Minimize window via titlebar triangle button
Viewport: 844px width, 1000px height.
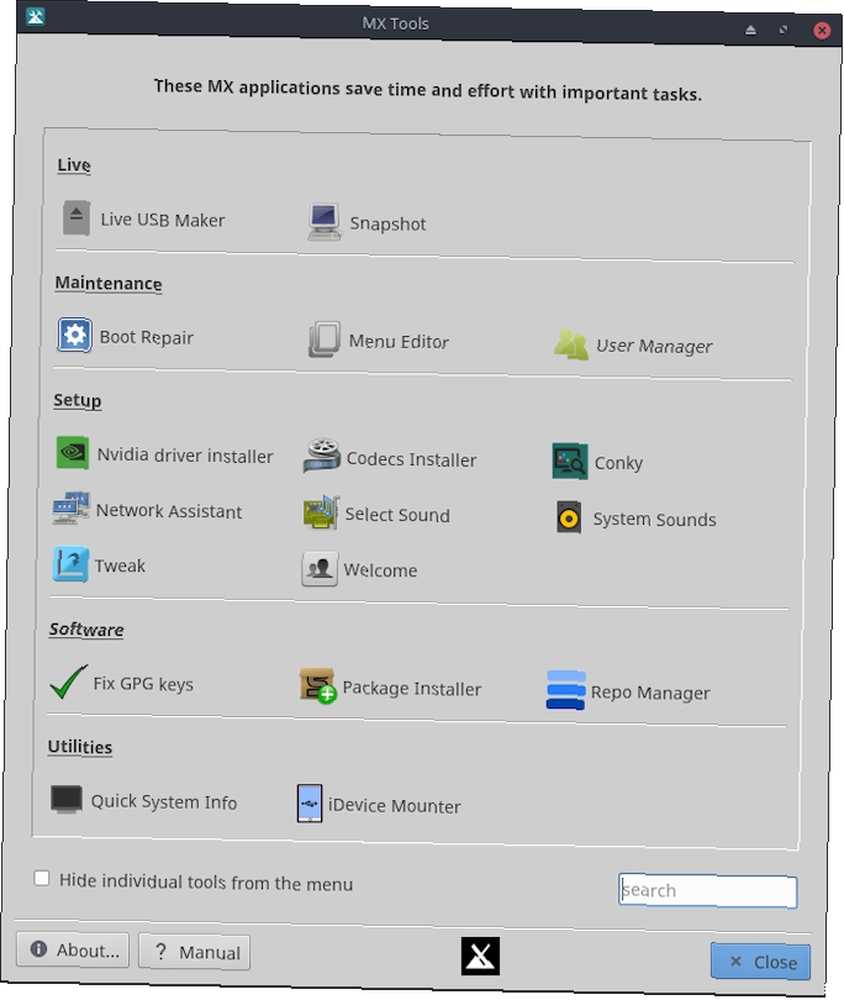point(751,29)
